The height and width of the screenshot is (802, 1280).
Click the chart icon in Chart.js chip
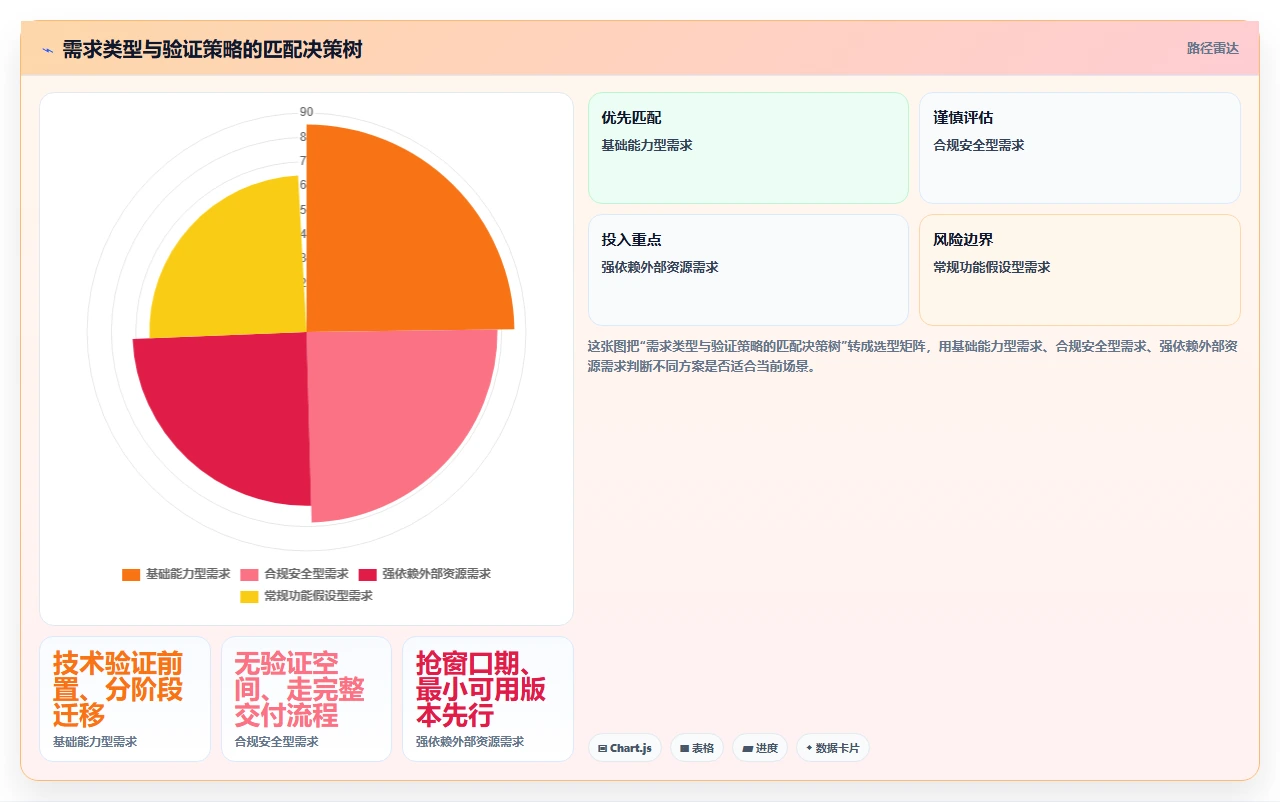603,748
